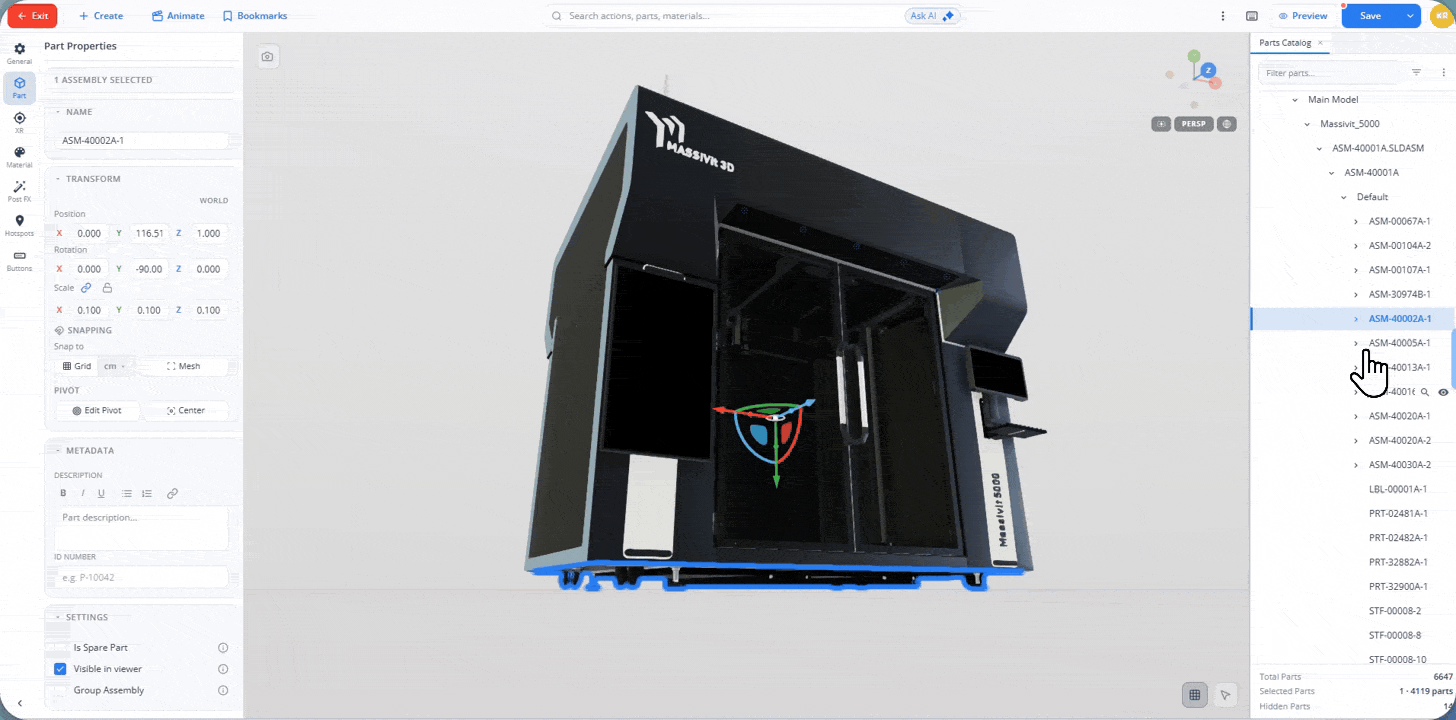
Task: Toggle the scale lock icon
Action: coord(107,288)
